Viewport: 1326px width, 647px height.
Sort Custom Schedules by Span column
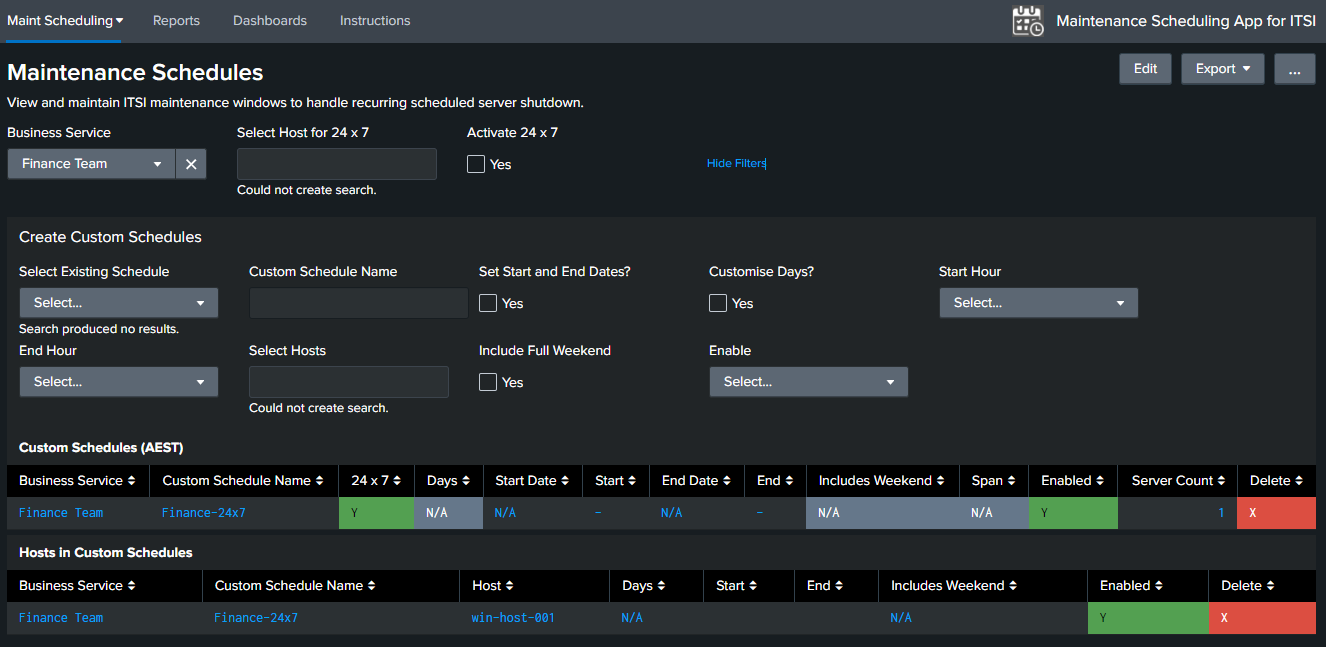click(993, 480)
